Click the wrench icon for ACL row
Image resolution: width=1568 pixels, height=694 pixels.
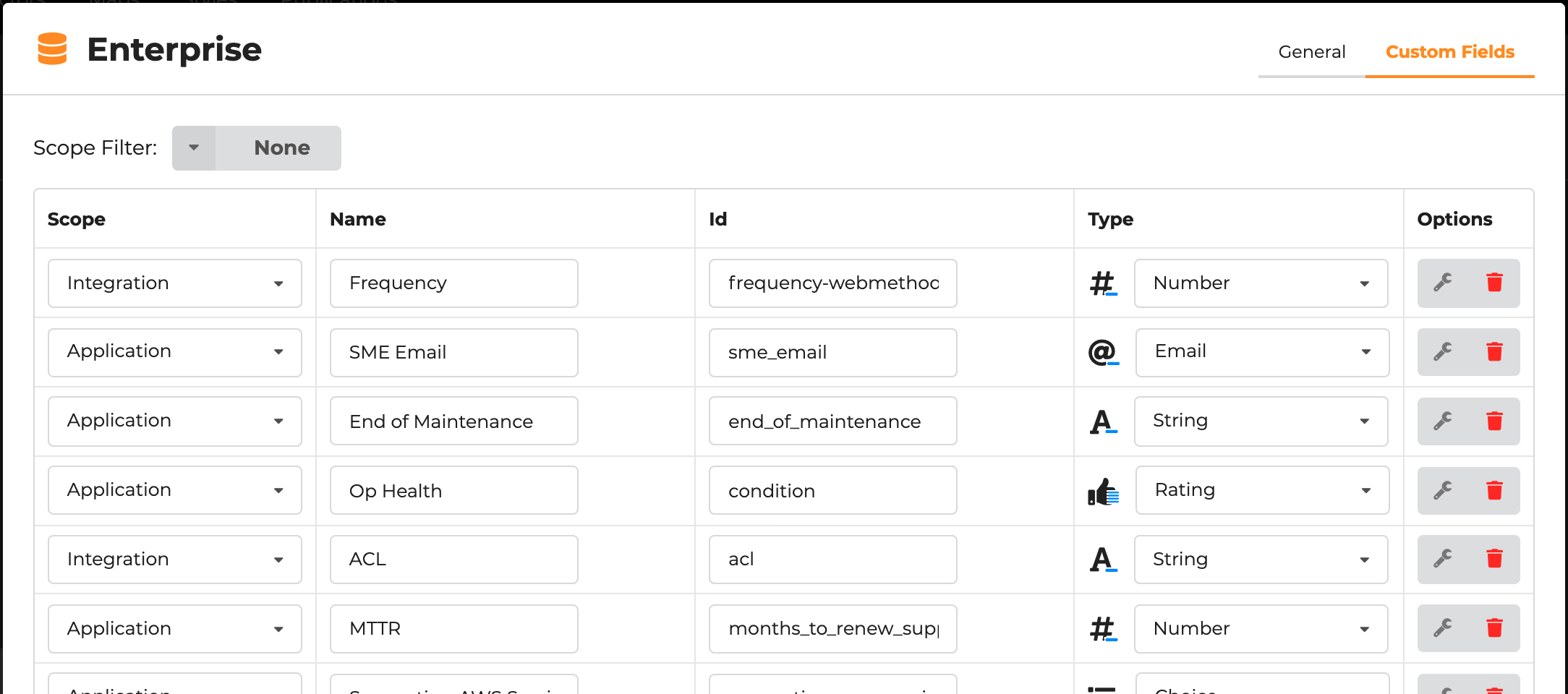[x=1443, y=559]
